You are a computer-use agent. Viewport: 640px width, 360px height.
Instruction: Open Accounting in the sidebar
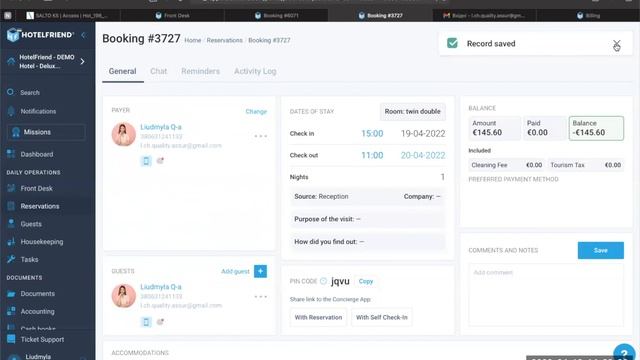point(38,311)
